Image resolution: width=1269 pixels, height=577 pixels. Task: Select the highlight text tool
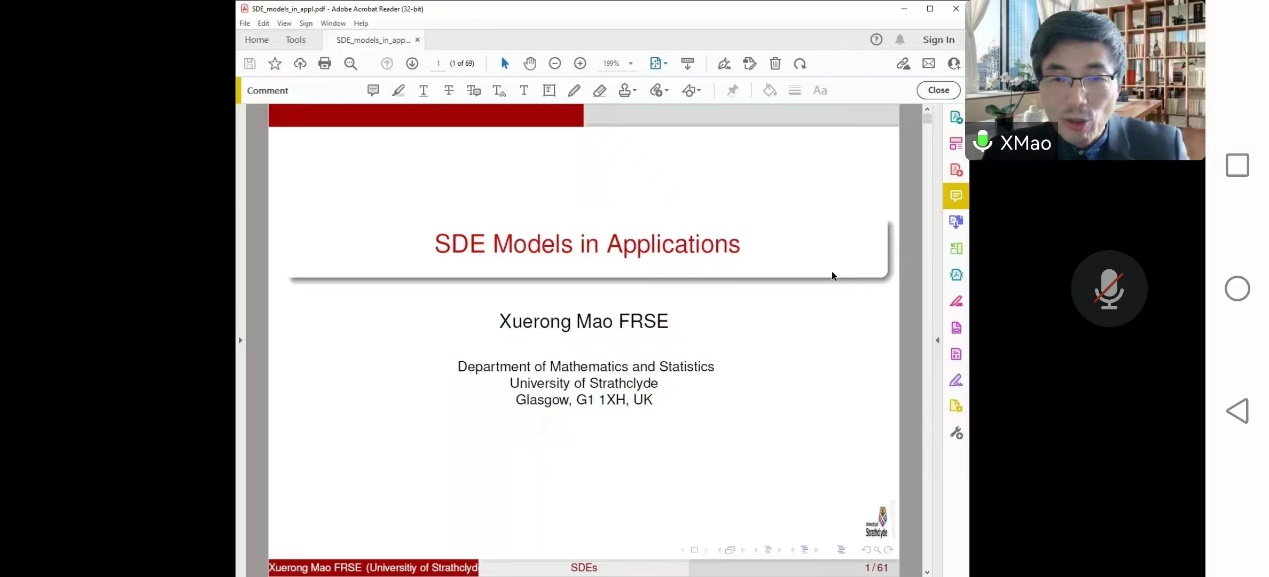pos(398,90)
